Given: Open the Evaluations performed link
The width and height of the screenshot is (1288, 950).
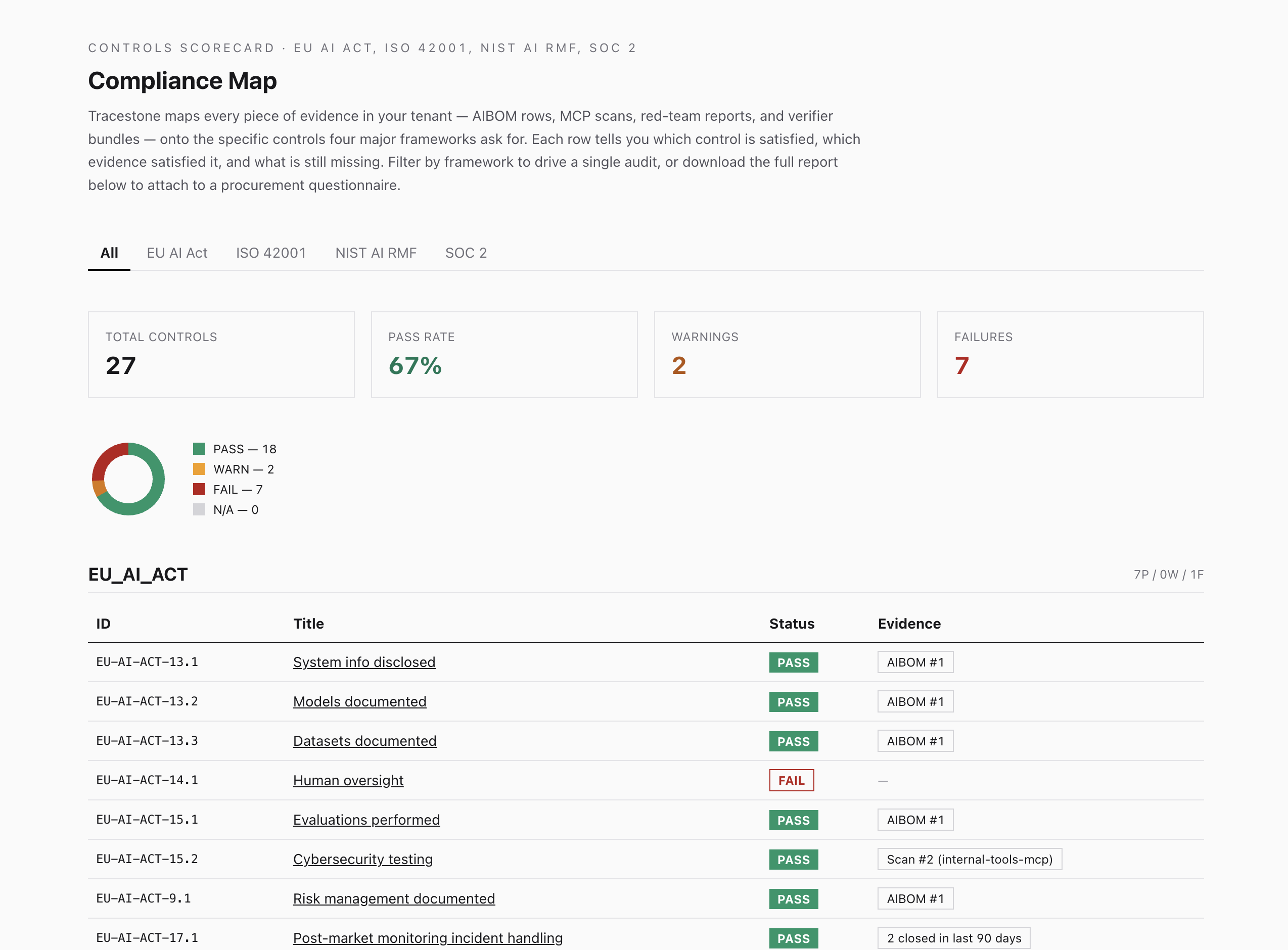Looking at the screenshot, I should [x=366, y=820].
